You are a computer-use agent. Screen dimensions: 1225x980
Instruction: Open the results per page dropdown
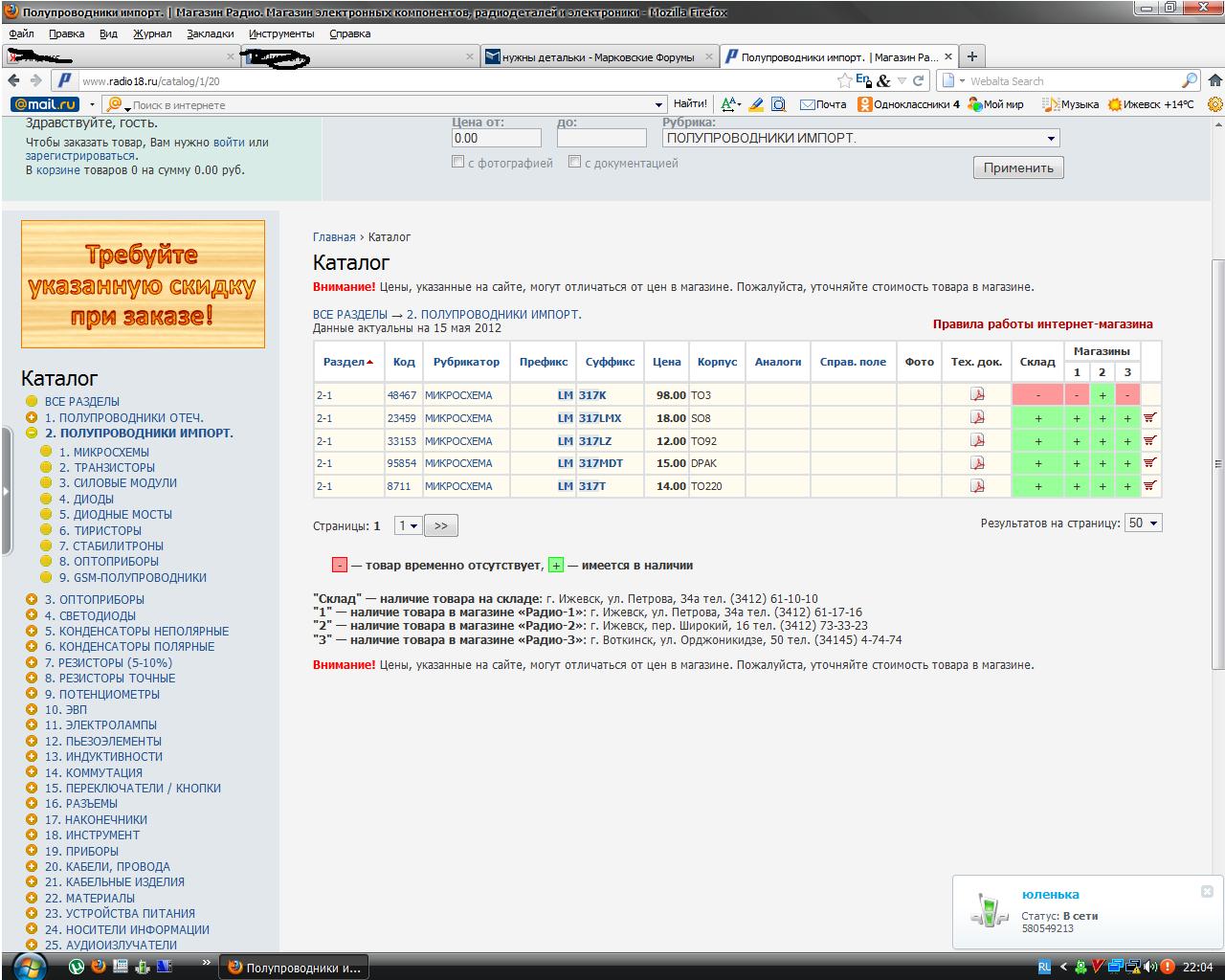tap(1143, 523)
